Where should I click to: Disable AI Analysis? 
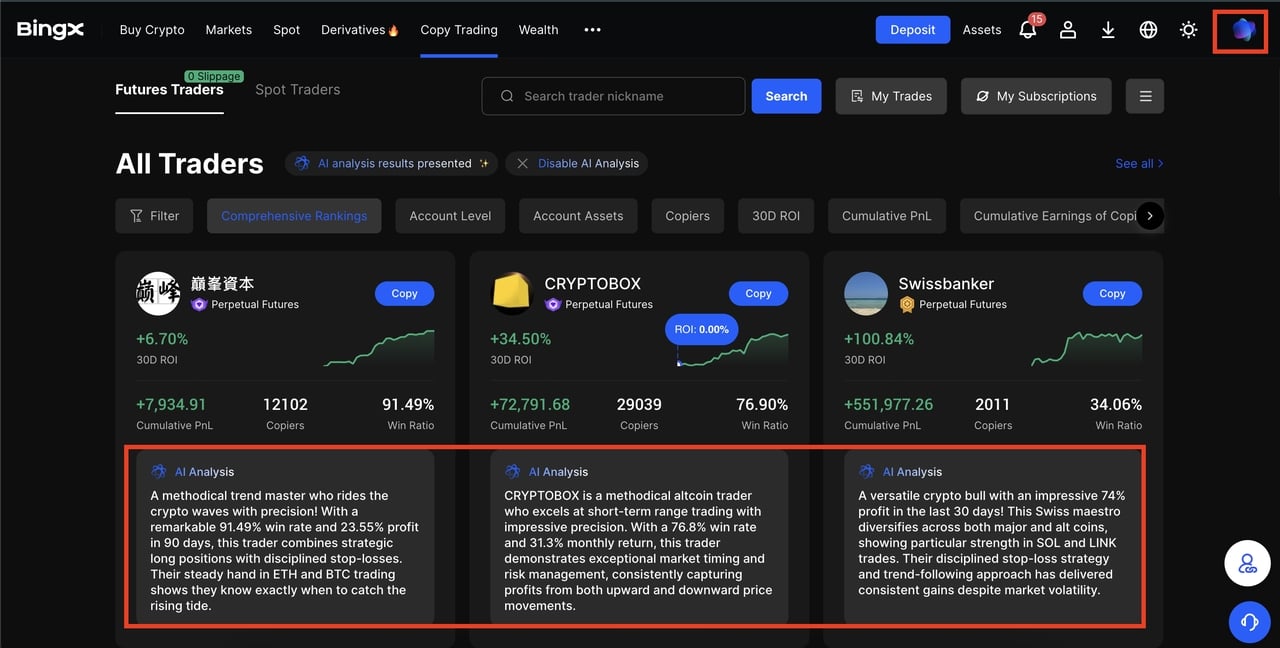pos(577,163)
